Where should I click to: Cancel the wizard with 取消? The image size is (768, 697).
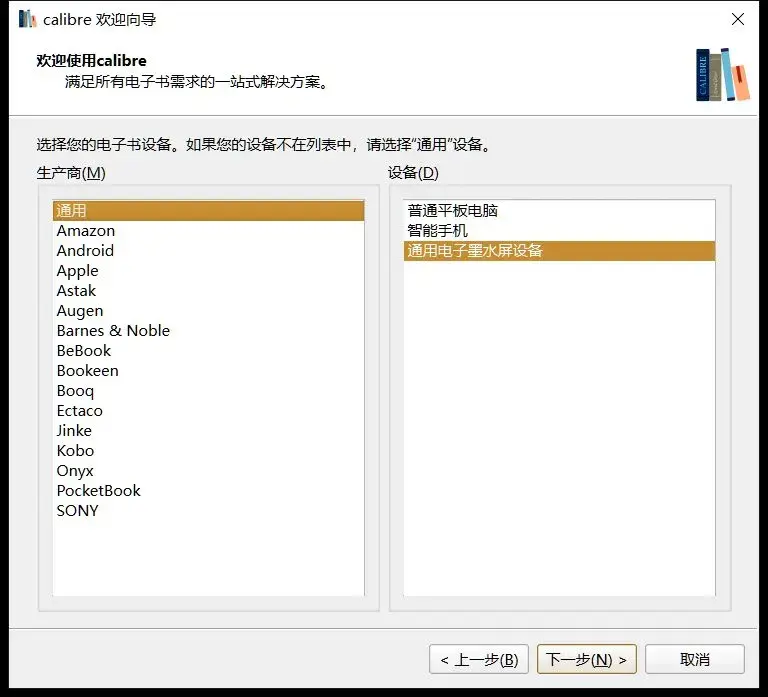pos(695,659)
